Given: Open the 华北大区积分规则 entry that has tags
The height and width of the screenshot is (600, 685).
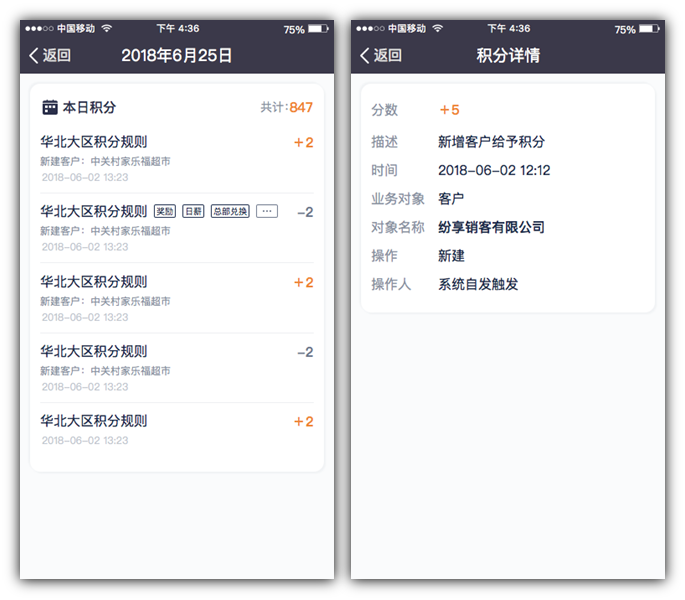Looking at the screenshot, I should (94, 212).
